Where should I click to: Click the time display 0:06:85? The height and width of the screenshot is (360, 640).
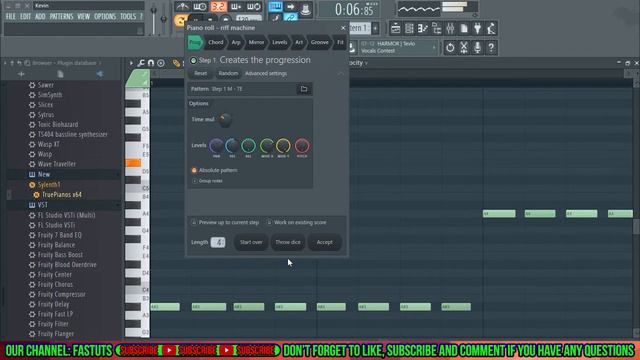click(354, 9)
